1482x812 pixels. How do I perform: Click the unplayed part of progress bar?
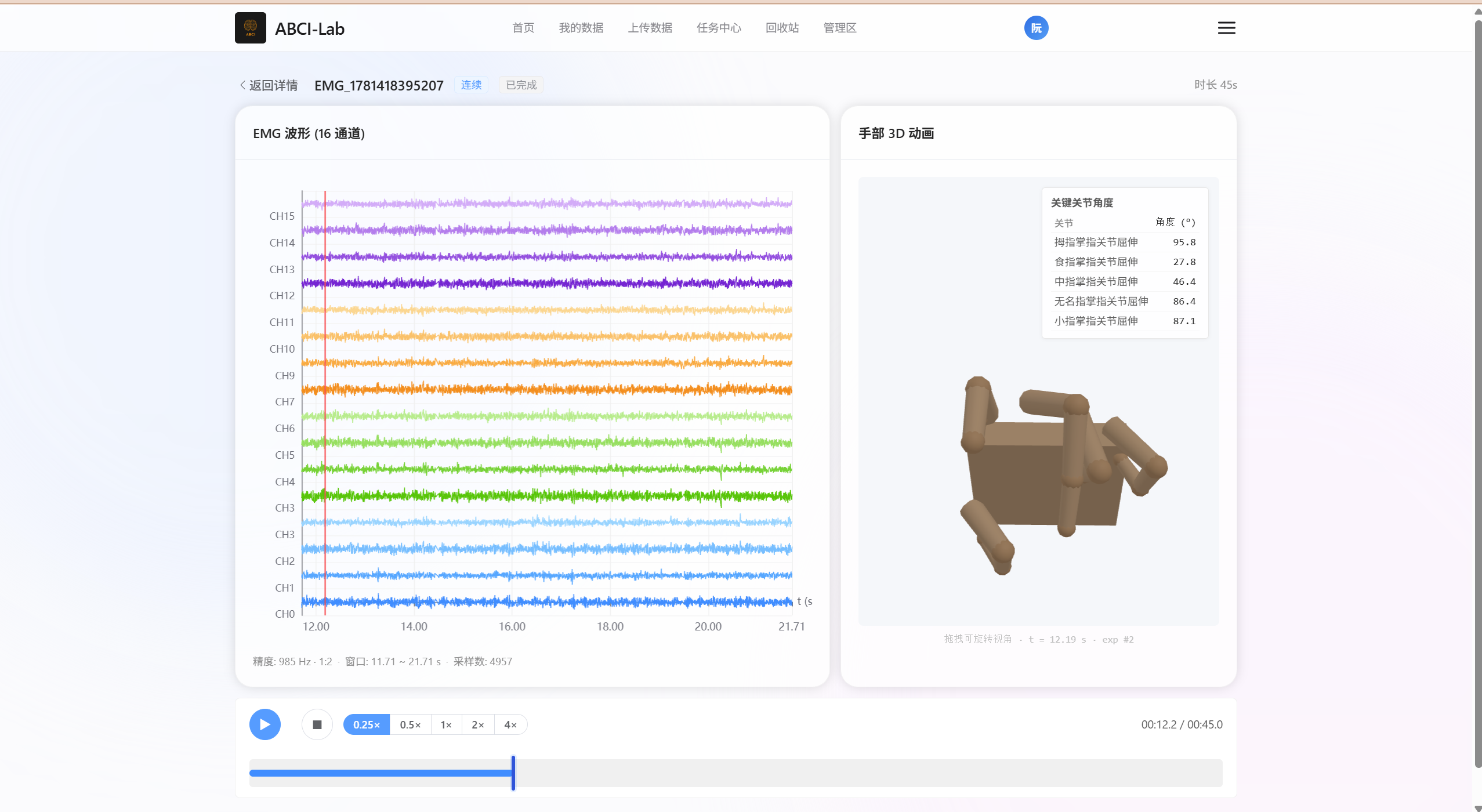(869, 773)
